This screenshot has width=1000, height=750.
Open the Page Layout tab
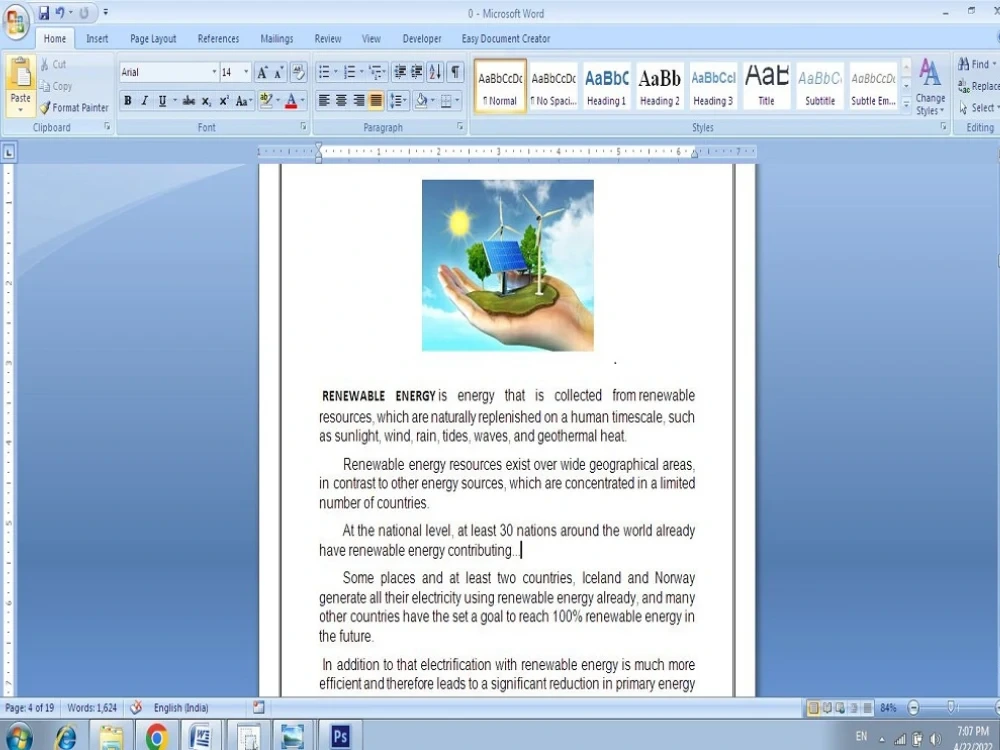click(153, 39)
